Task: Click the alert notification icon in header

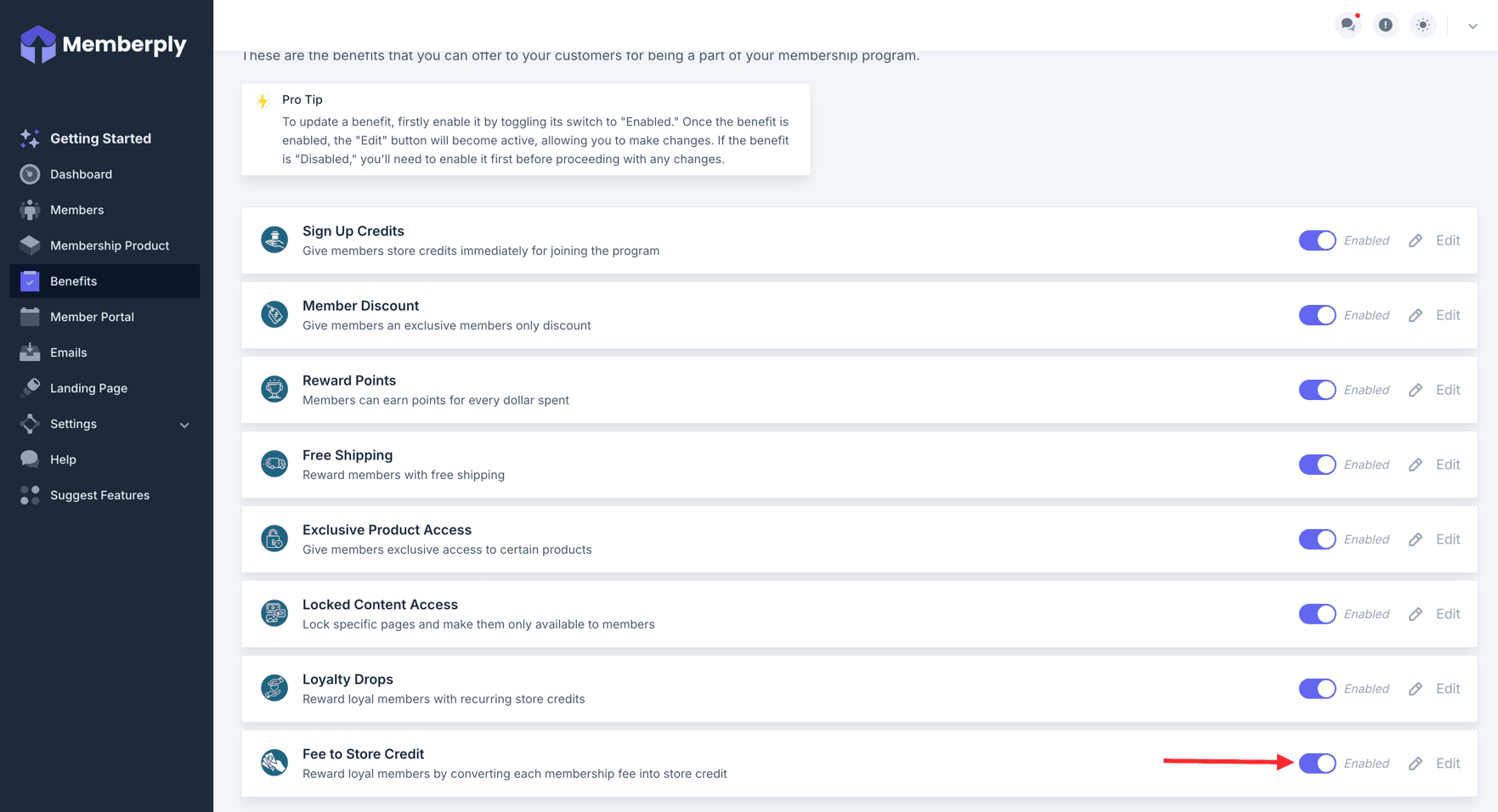Action: (x=1385, y=25)
